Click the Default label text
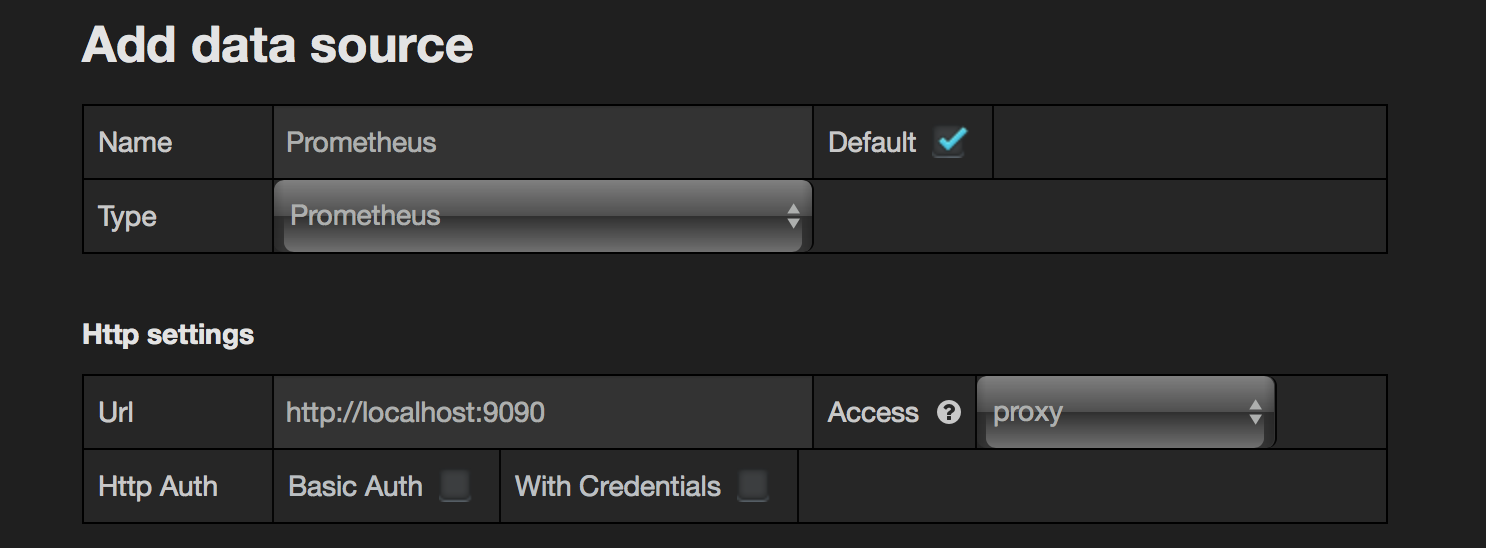This screenshot has height=548, width=1486. [872, 142]
